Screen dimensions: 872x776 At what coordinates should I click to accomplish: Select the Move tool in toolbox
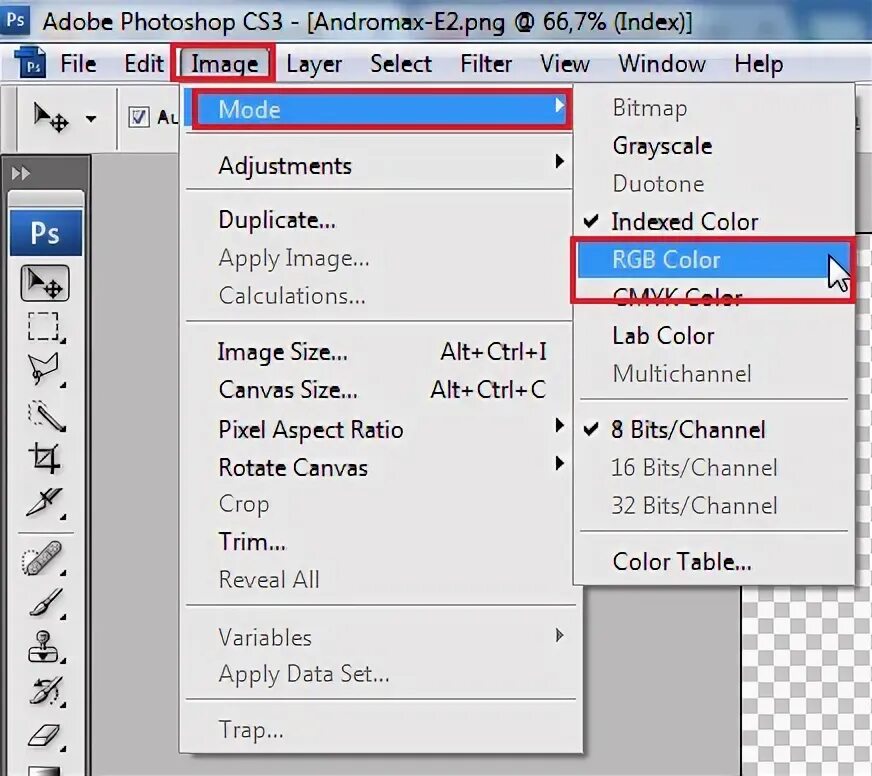(45, 283)
